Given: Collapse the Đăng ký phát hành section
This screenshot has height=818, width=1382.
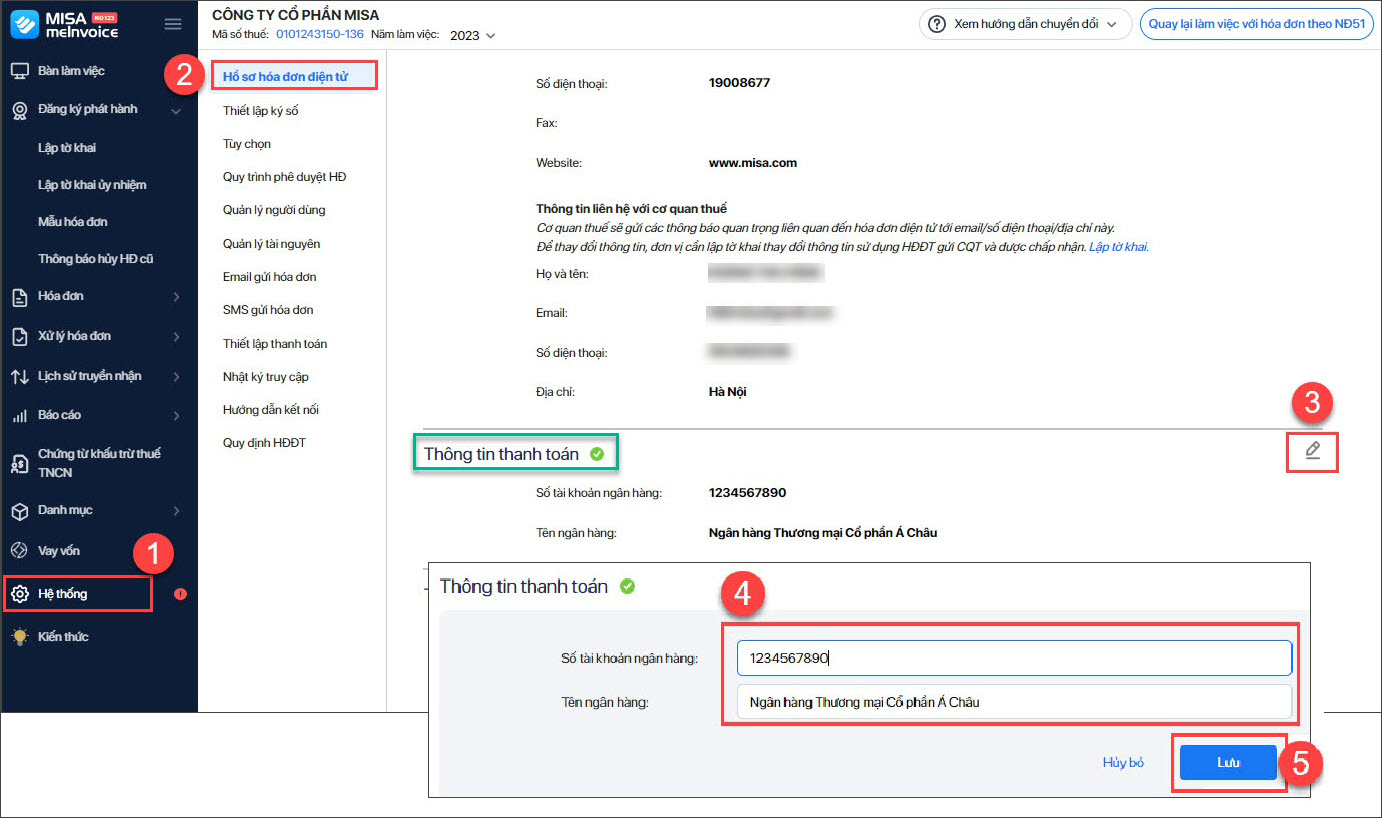Looking at the screenshot, I should pyautogui.click(x=176, y=110).
